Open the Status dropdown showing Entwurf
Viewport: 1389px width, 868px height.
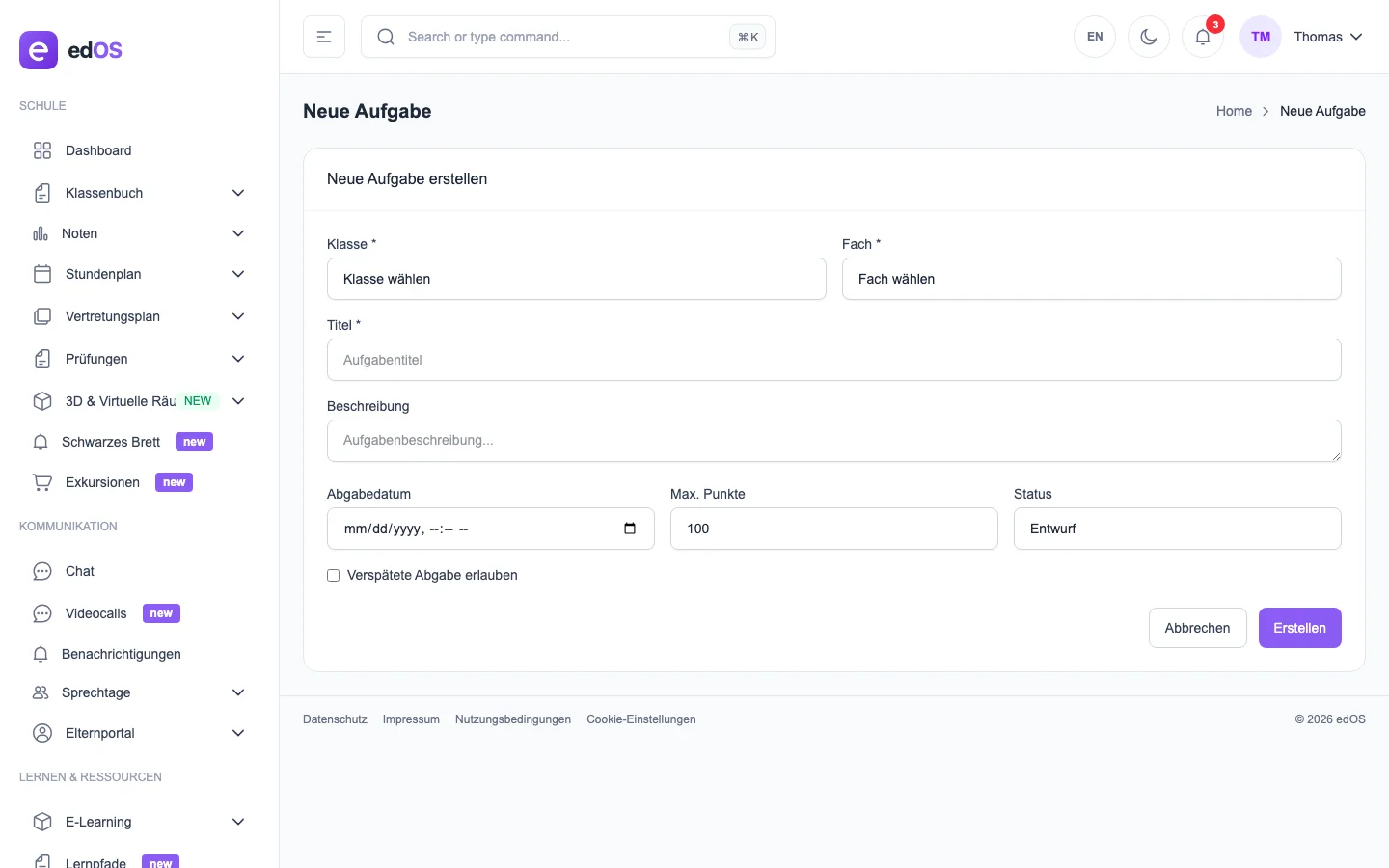coord(1177,529)
